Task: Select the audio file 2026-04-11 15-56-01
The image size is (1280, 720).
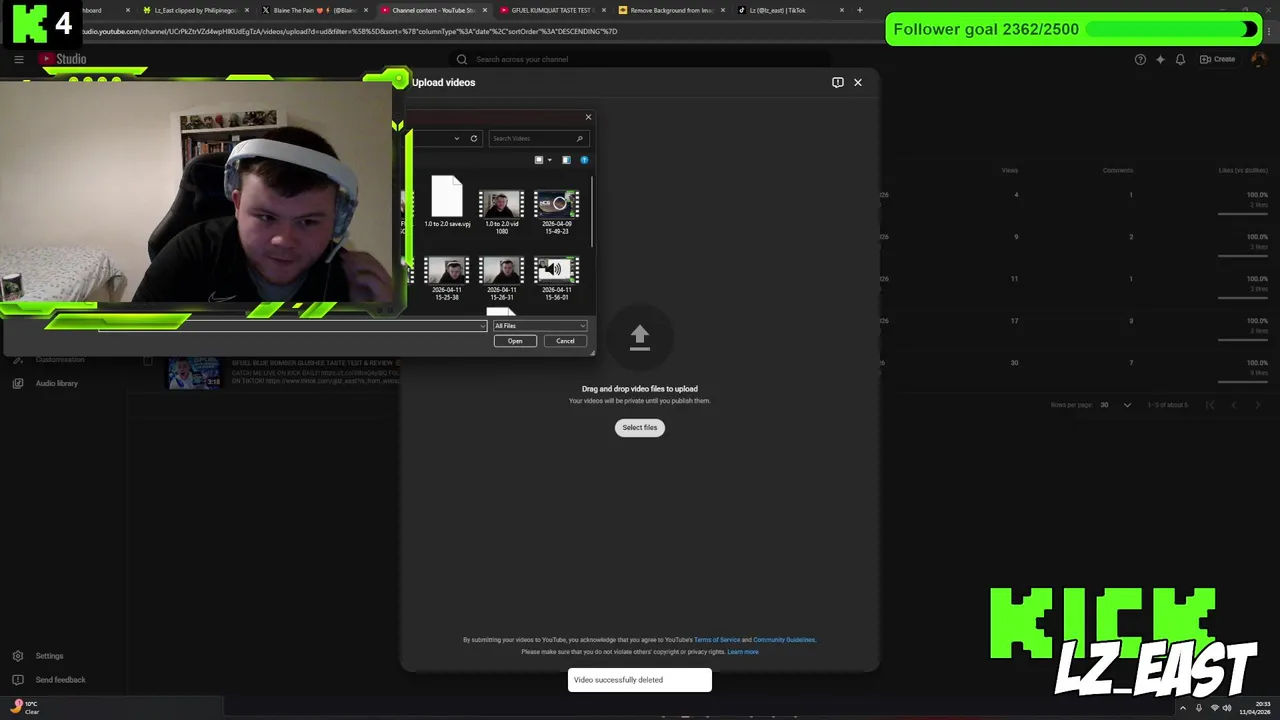Action: 557,279
